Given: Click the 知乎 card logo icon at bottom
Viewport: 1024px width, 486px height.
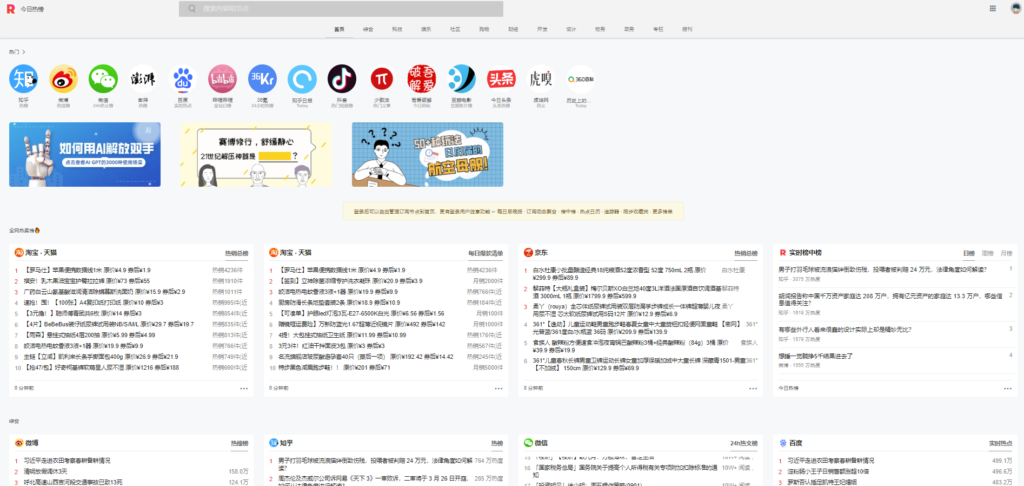Looking at the screenshot, I should coord(274,443).
